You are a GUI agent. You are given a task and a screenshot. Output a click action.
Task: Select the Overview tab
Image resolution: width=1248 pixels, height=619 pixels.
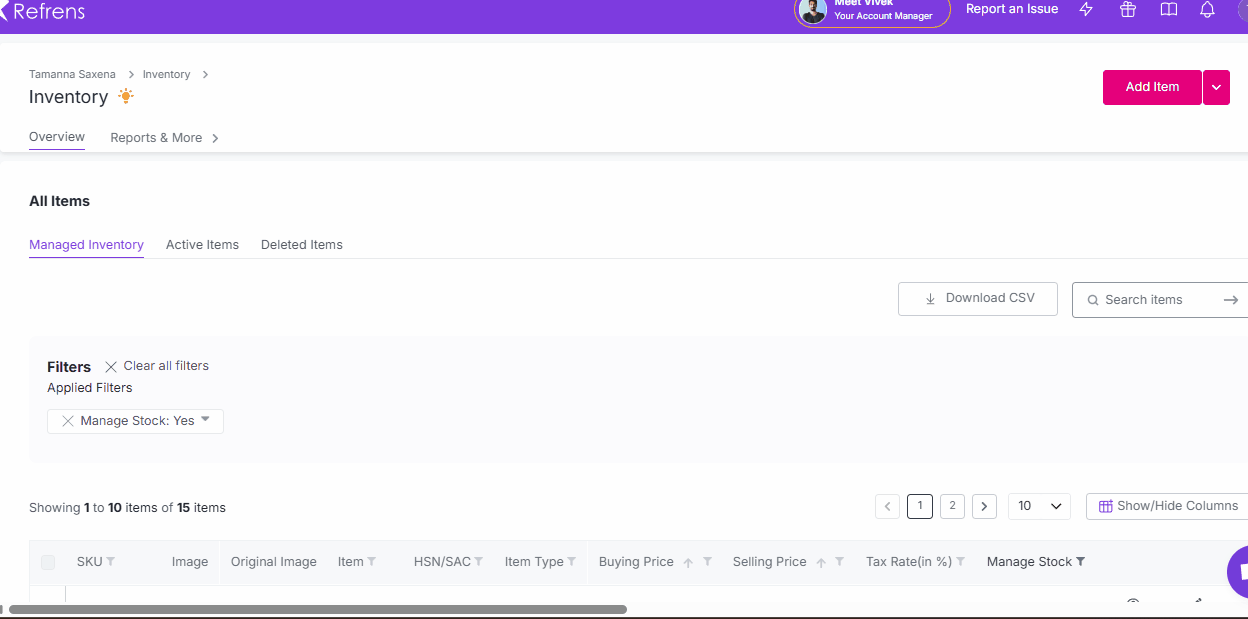point(57,137)
